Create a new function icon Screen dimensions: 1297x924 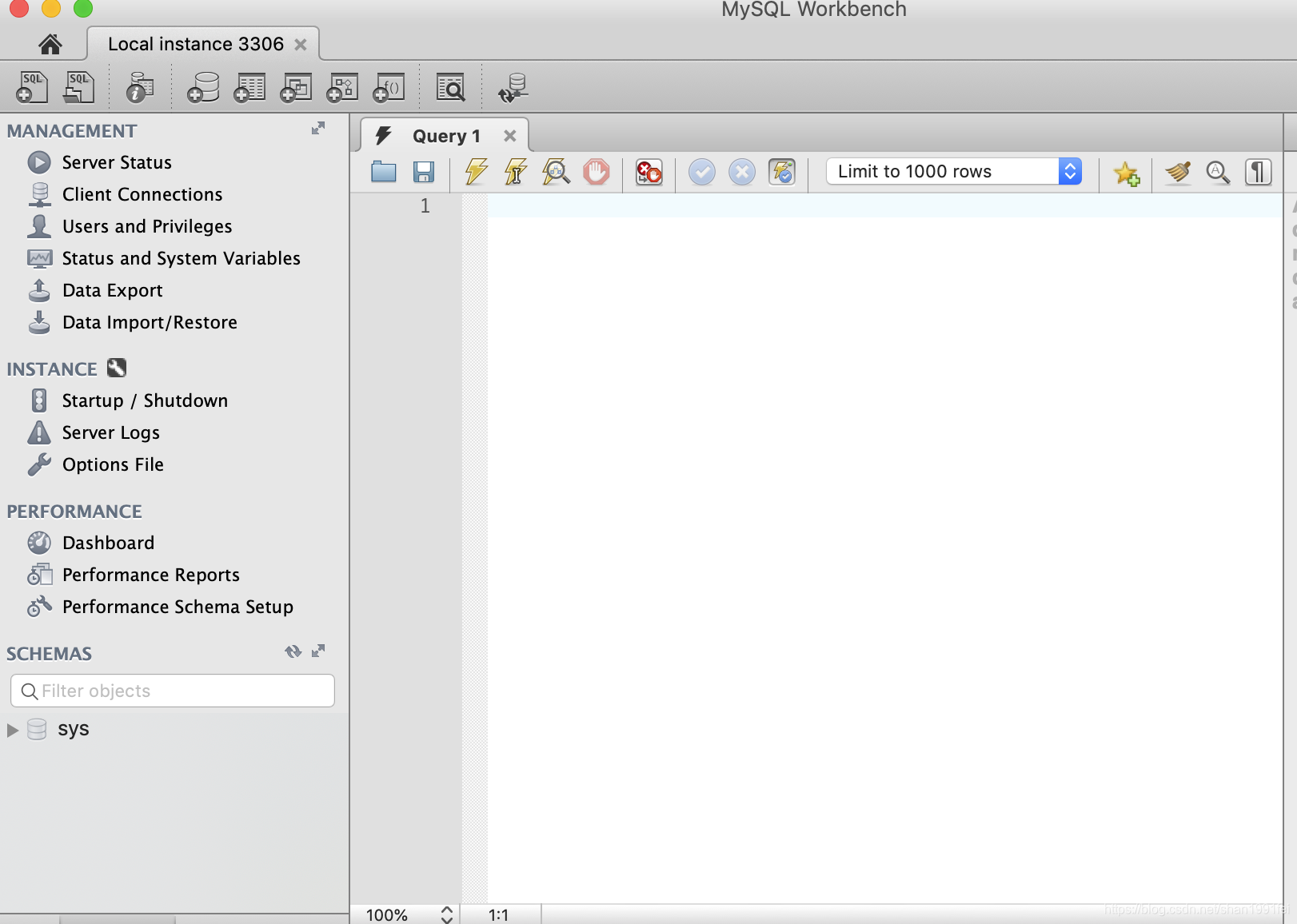point(389,87)
